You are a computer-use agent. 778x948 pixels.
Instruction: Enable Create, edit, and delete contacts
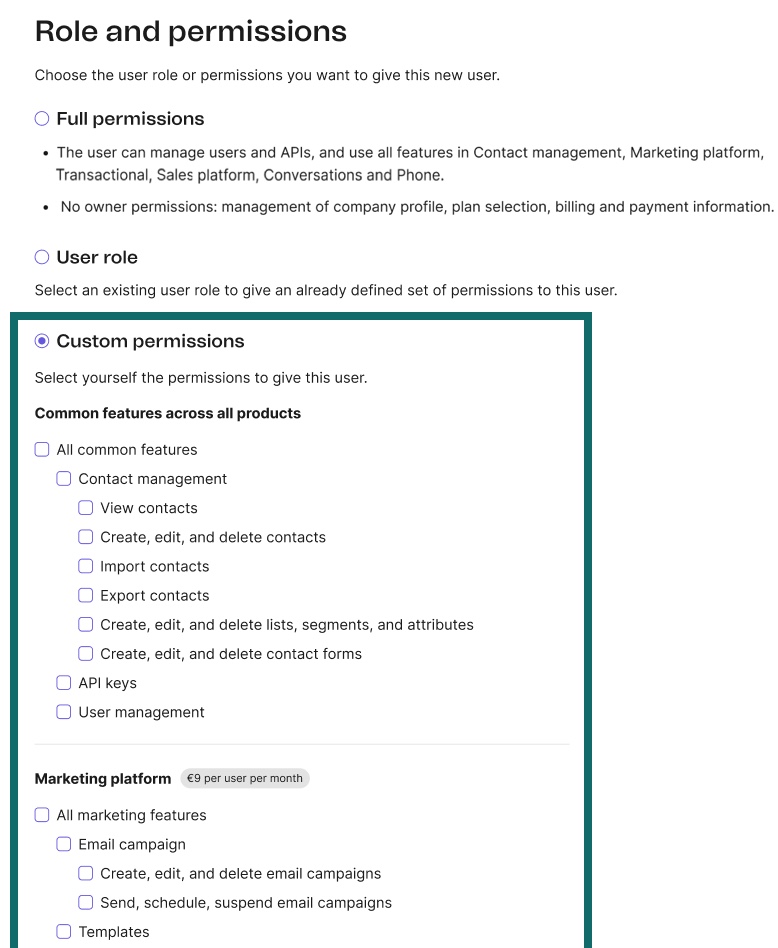pyautogui.click(x=85, y=537)
